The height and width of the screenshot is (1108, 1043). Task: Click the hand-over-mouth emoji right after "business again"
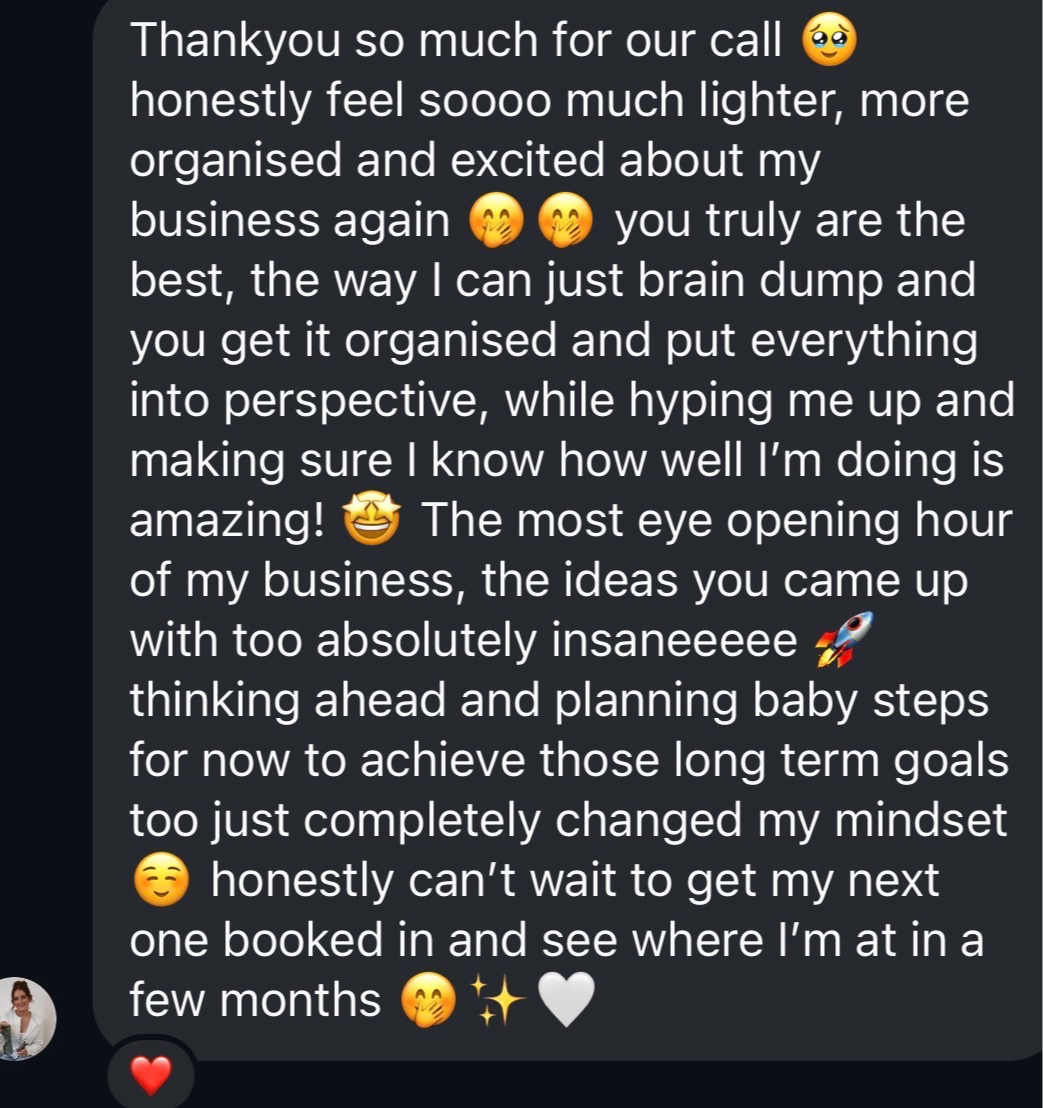click(x=496, y=222)
